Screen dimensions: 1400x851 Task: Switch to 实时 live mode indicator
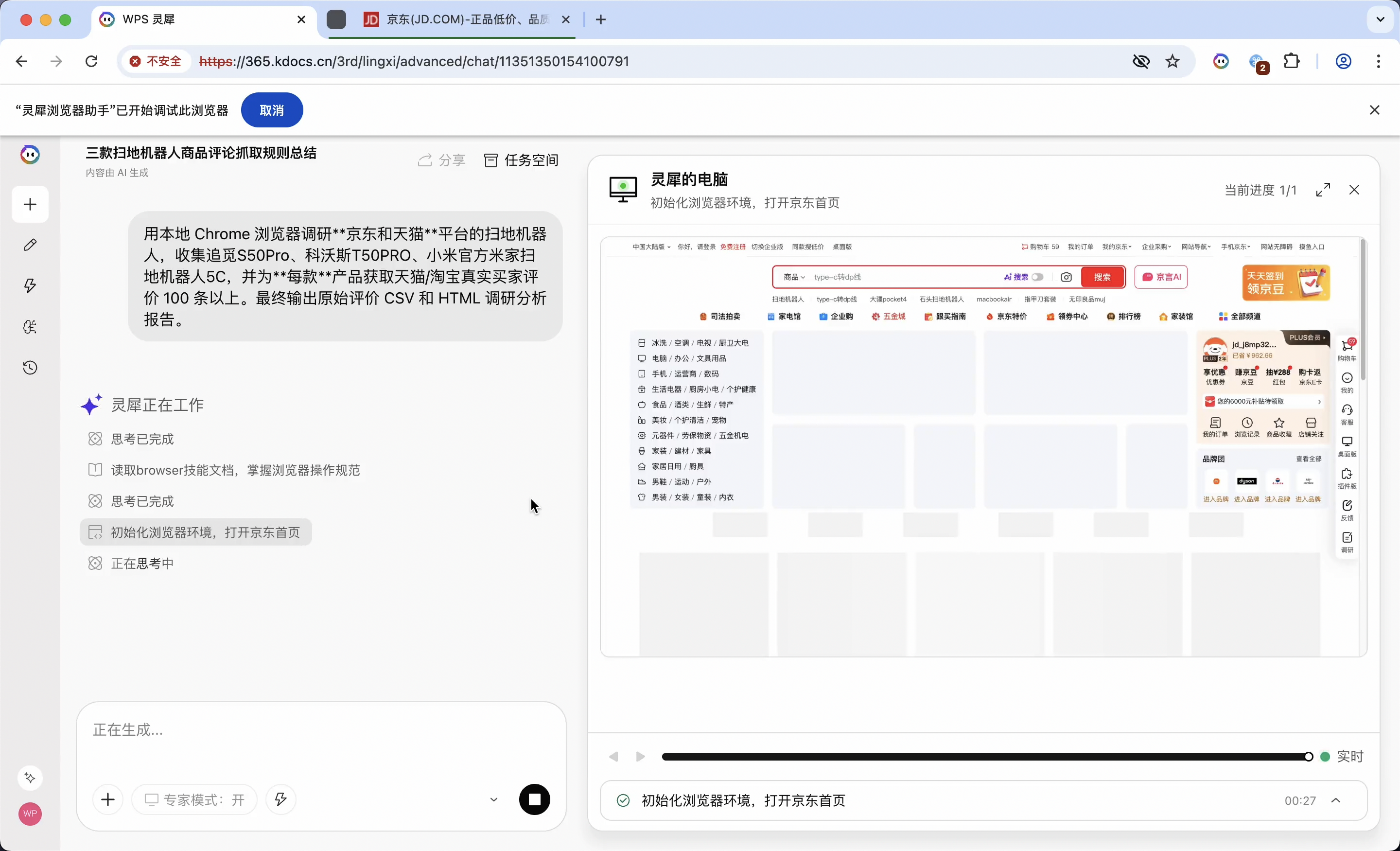click(1343, 757)
